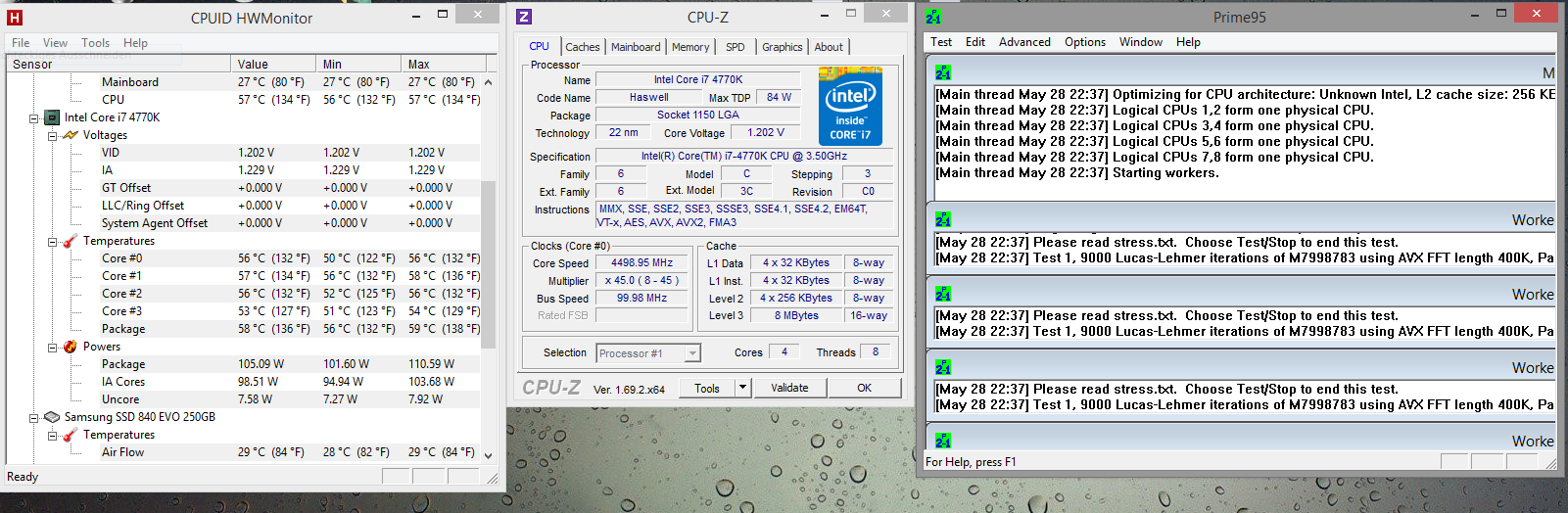
Task: Click the Min column header
Action: pos(360,64)
